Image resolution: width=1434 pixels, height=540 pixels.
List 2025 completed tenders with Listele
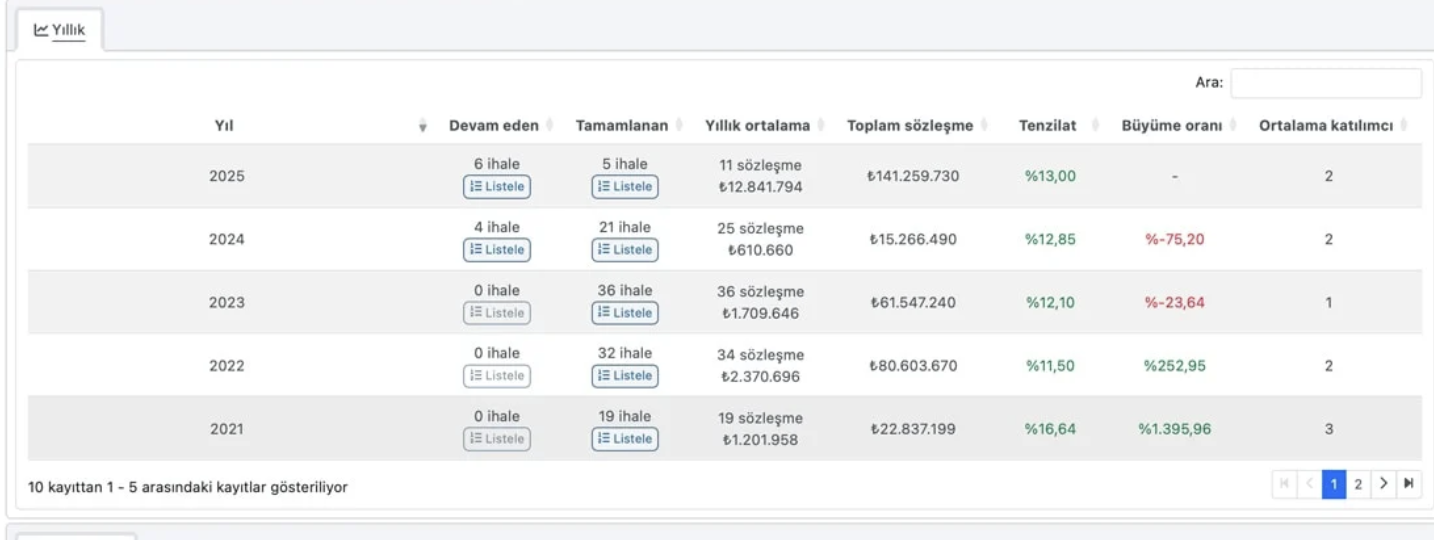click(x=625, y=187)
